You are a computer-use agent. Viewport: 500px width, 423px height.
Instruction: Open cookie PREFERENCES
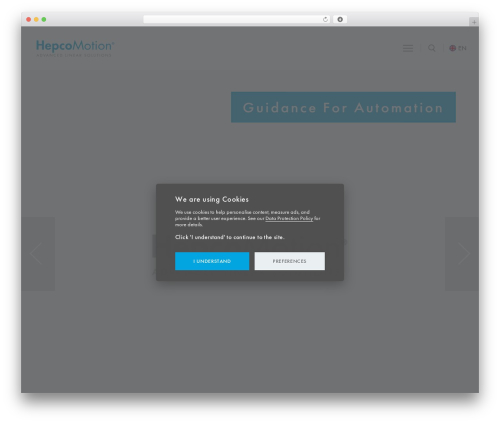(290, 261)
